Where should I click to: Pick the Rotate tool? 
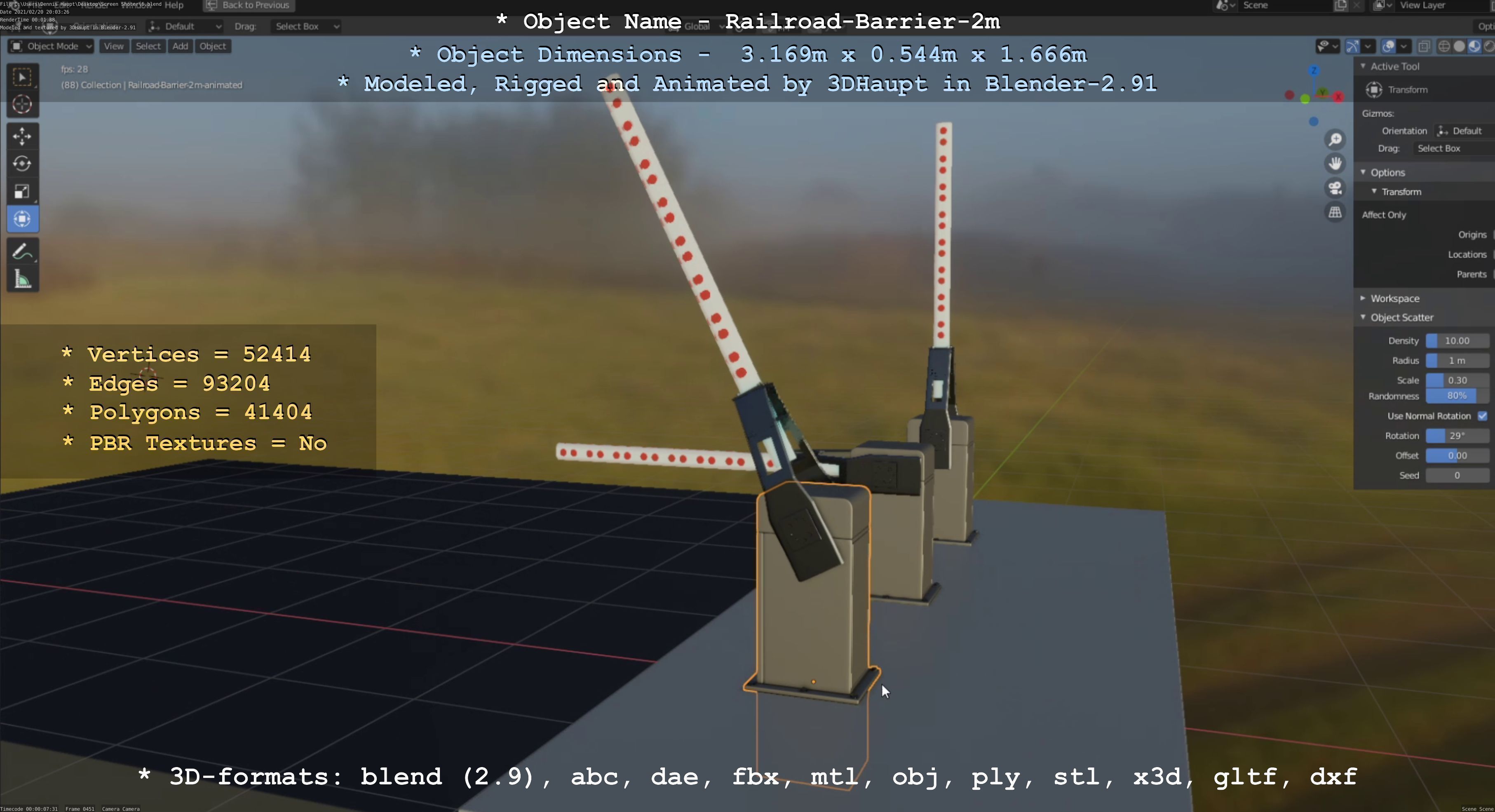[x=22, y=164]
